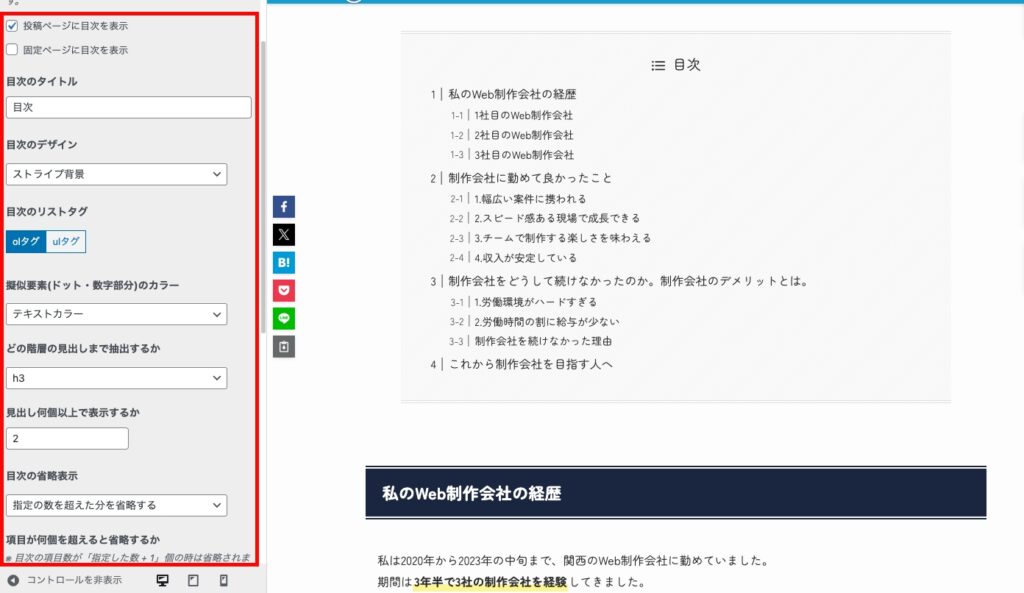Click the copy URL clipboard icon
1024x593 pixels.
(x=284, y=347)
